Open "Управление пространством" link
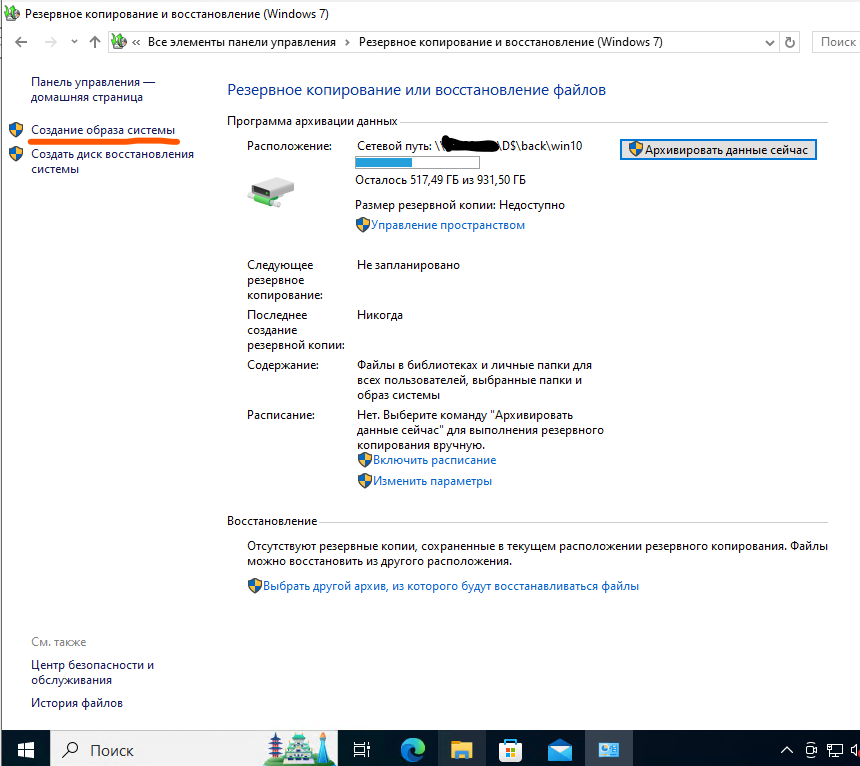The image size is (860, 766). (448, 225)
